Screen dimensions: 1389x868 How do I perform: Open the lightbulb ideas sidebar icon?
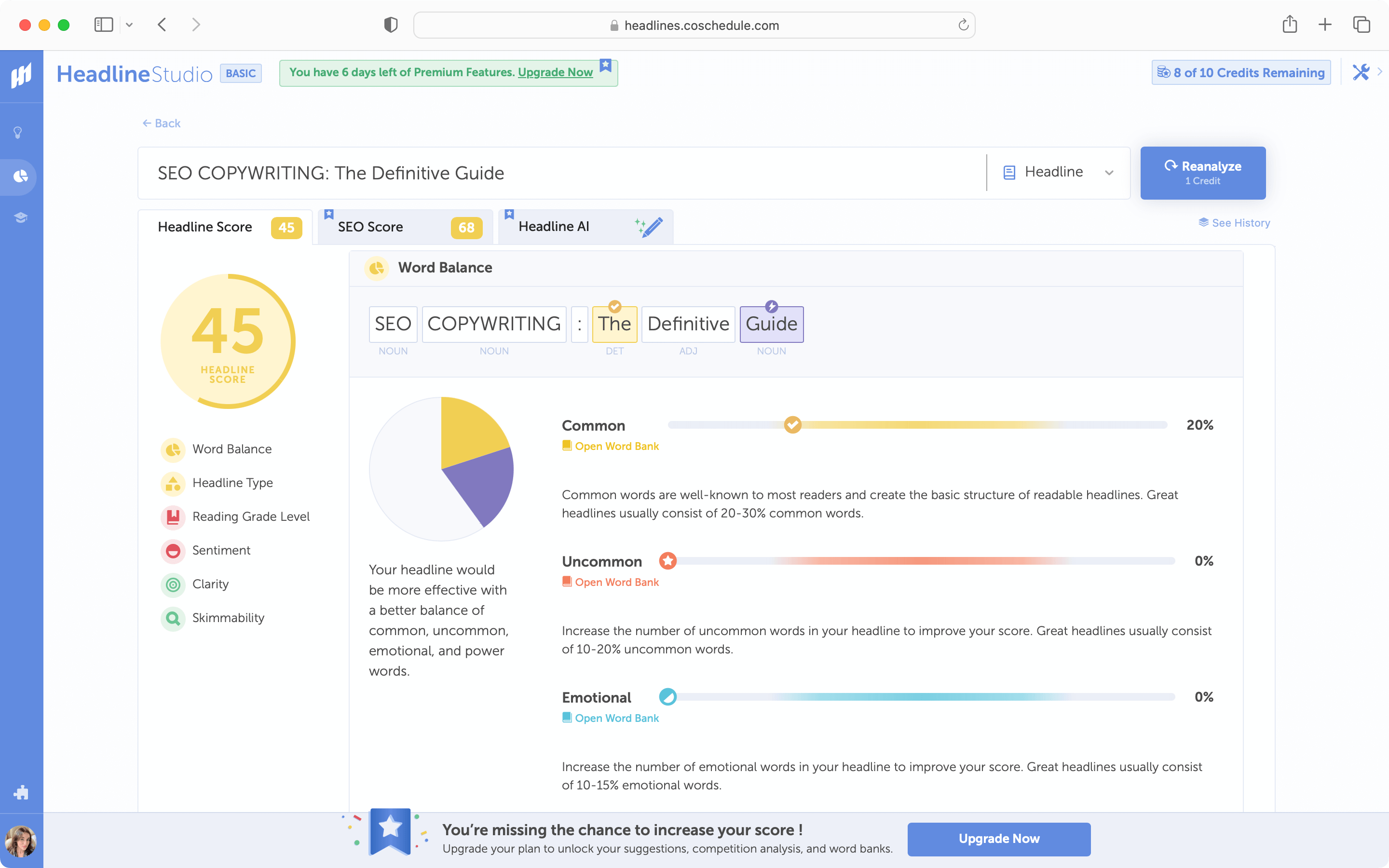coord(18,133)
